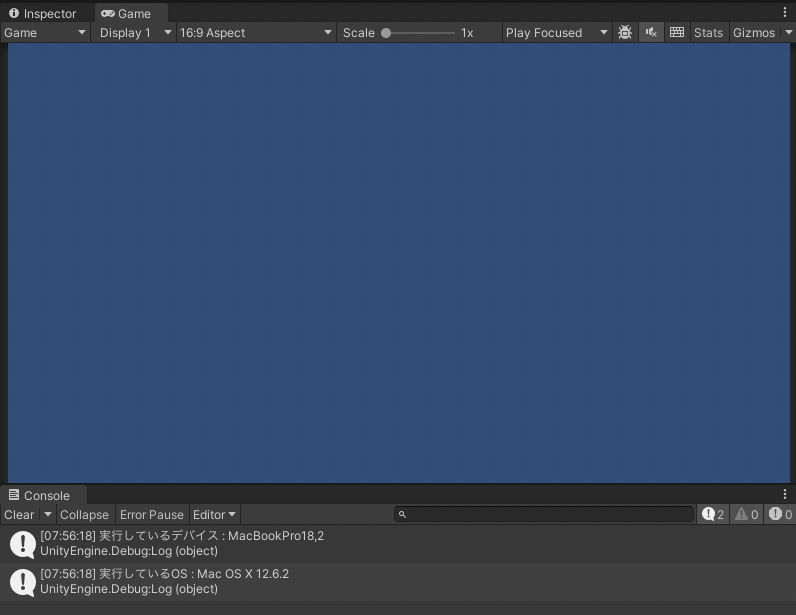Select the Game tab
This screenshot has height=615, width=796.
(131, 13)
